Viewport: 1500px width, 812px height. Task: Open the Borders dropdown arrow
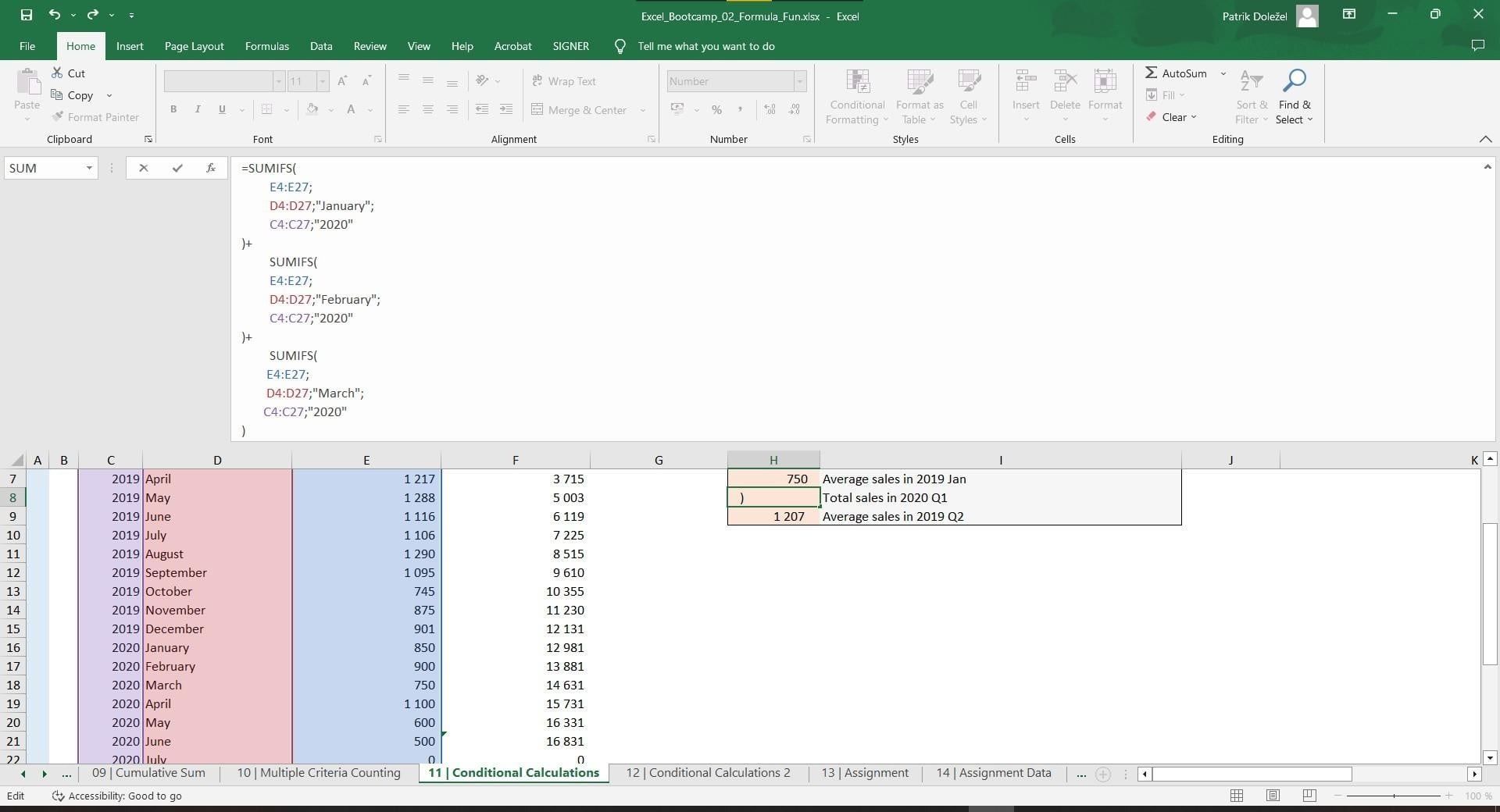(287, 110)
